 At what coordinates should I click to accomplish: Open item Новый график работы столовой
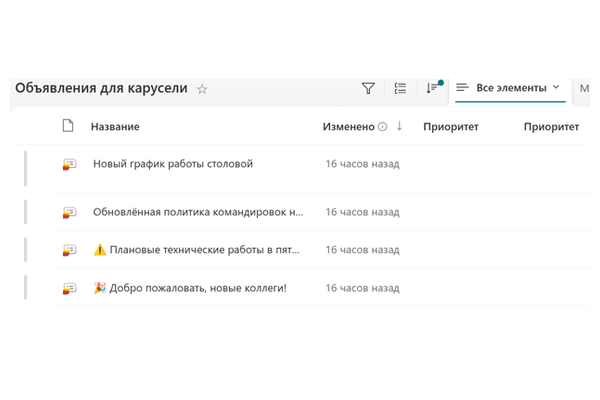173,164
